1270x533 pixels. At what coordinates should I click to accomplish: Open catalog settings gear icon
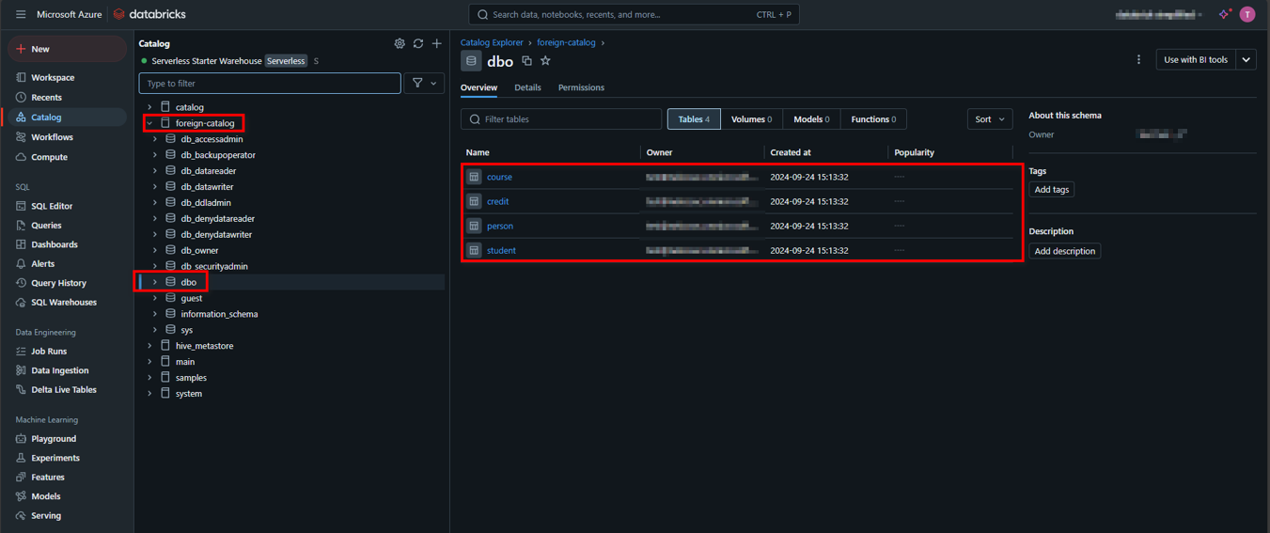[x=400, y=44]
